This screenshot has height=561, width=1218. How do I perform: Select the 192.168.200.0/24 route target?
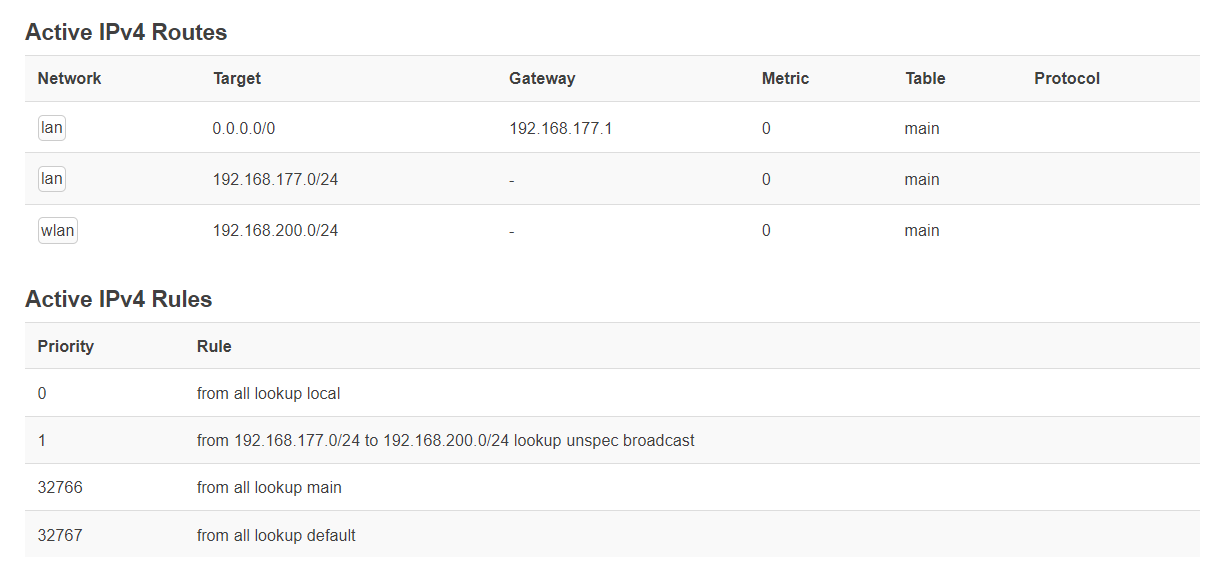[275, 230]
